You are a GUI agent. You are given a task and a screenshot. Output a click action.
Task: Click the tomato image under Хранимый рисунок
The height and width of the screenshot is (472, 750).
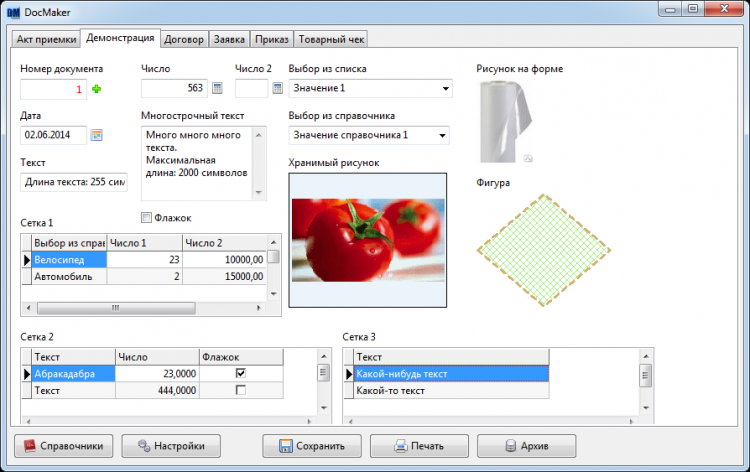coord(368,240)
